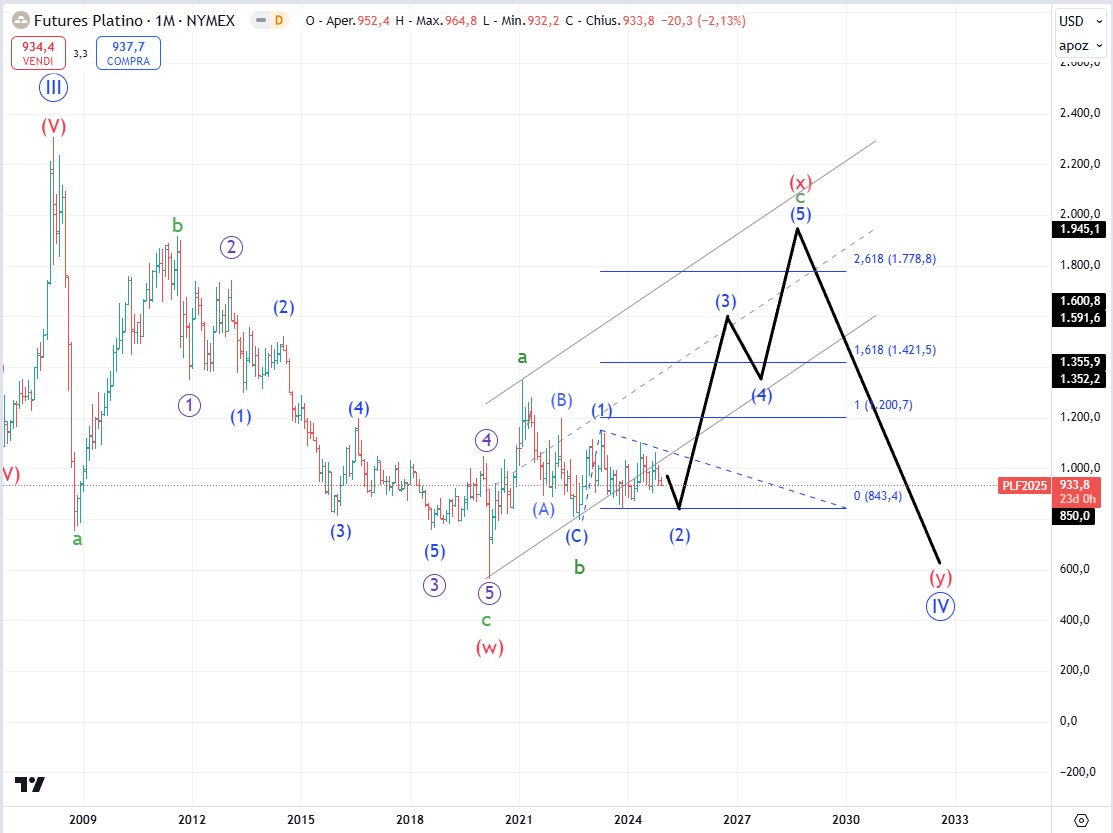Click the VENDI 934,4 sell button
This screenshot has width=1113, height=833.
pyautogui.click(x=38, y=53)
